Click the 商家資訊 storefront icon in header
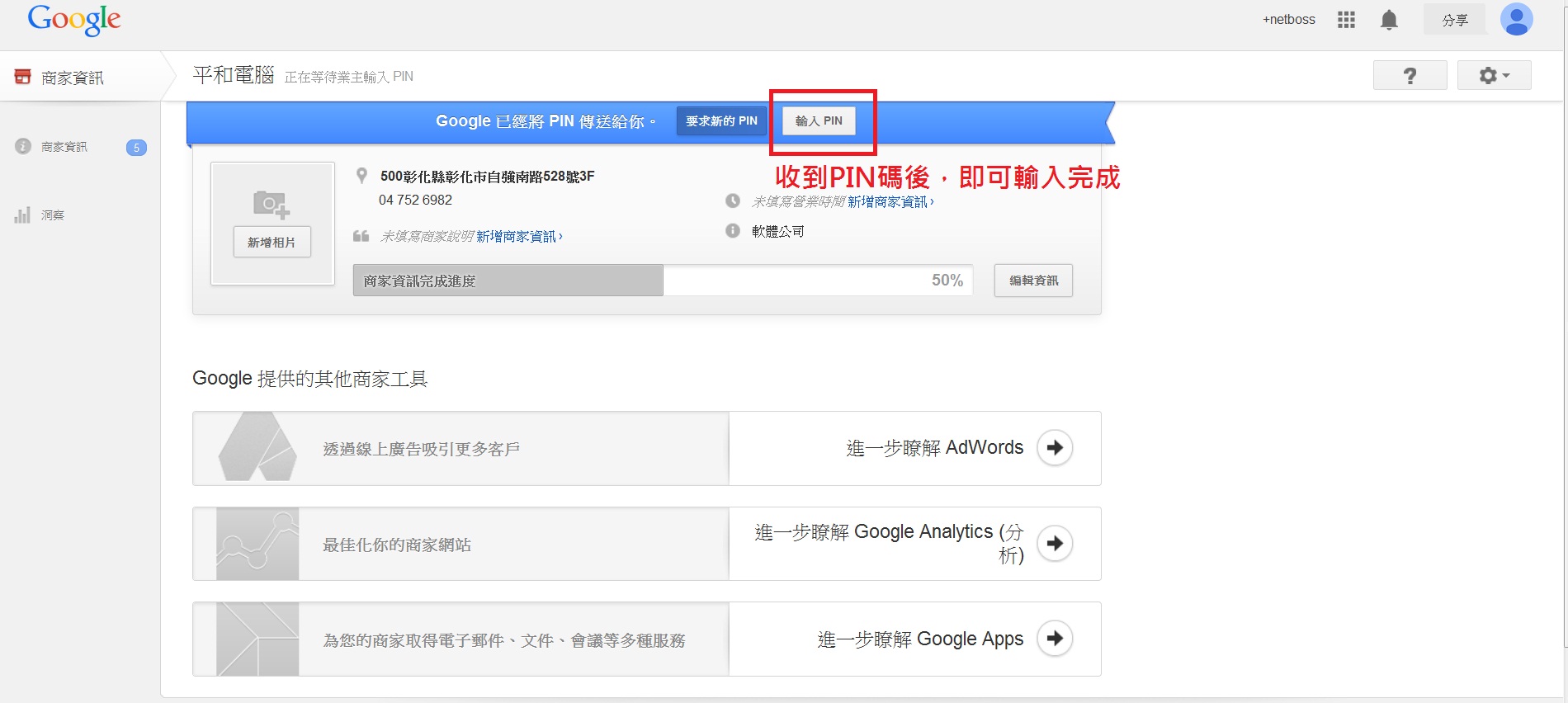Viewport: 1568px width, 703px height. pyautogui.click(x=22, y=77)
